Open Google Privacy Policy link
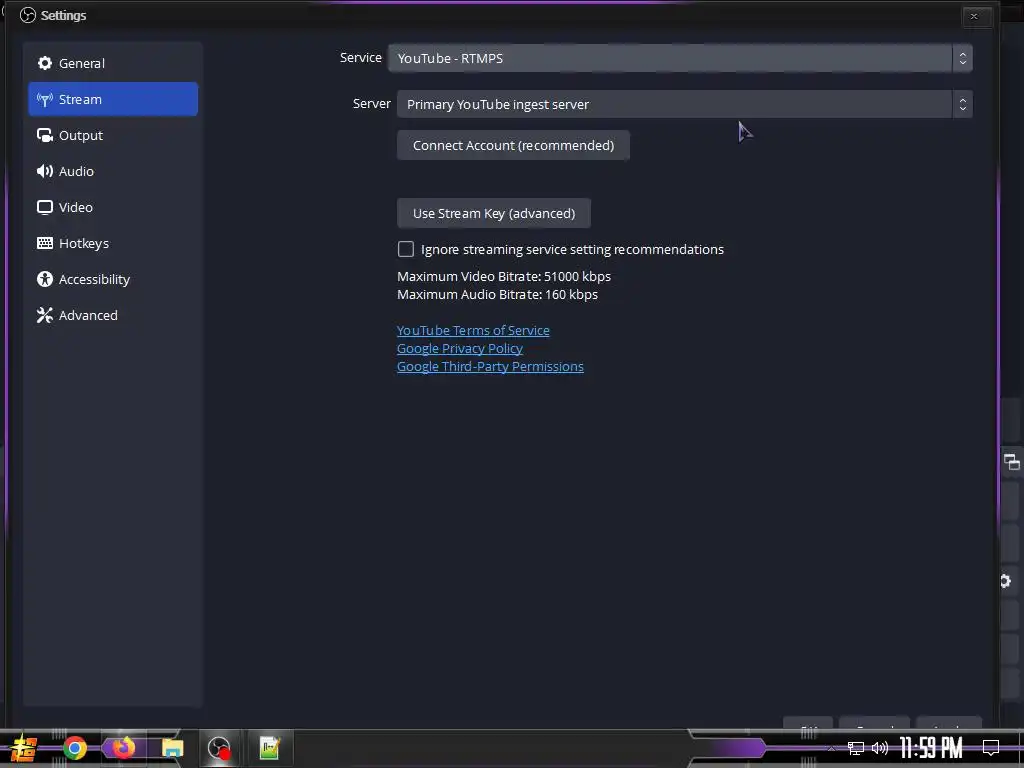This screenshot has height=768, width=1024. [460, 348]
